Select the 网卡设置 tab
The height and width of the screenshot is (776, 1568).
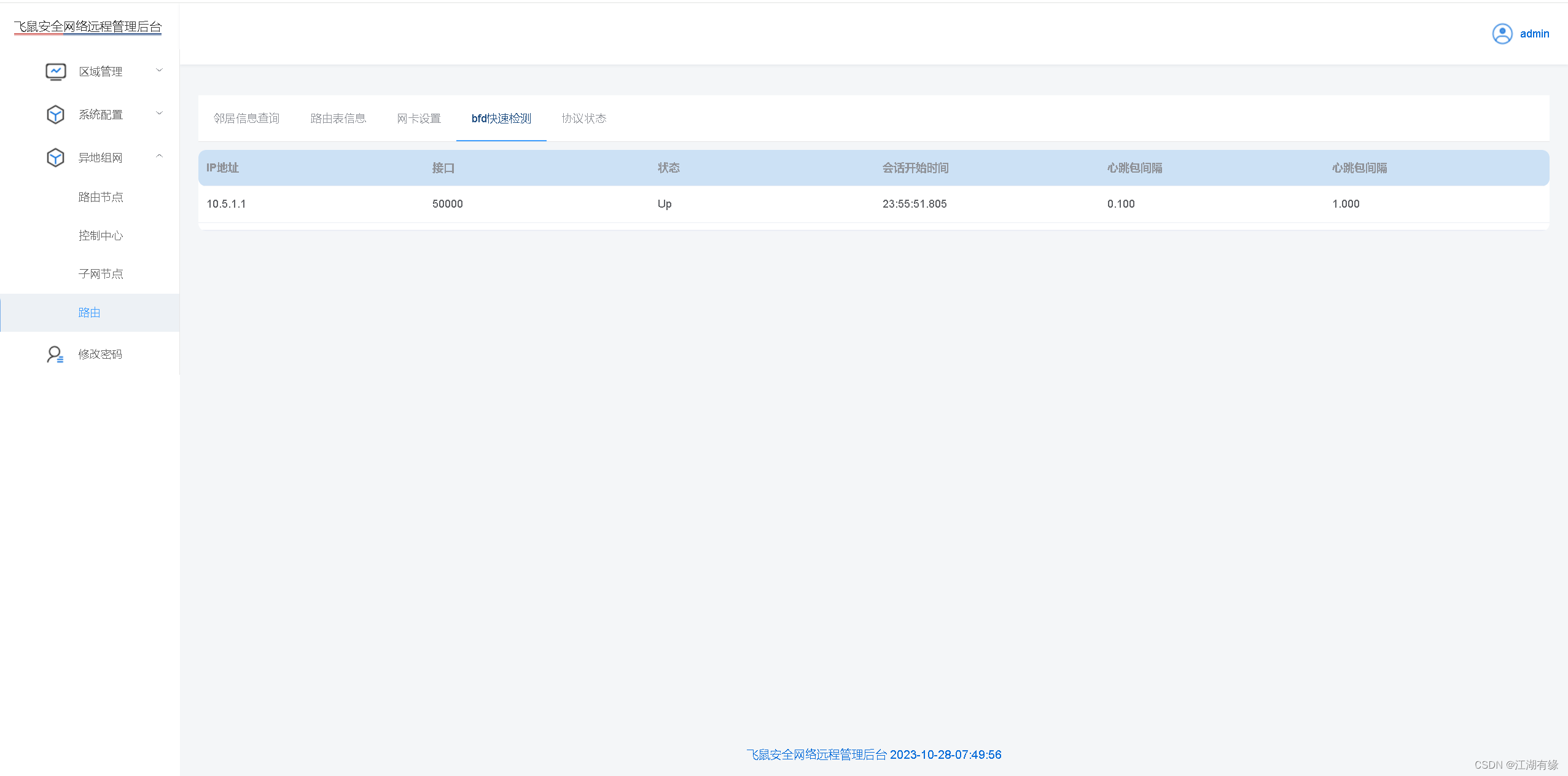(419, 119)
